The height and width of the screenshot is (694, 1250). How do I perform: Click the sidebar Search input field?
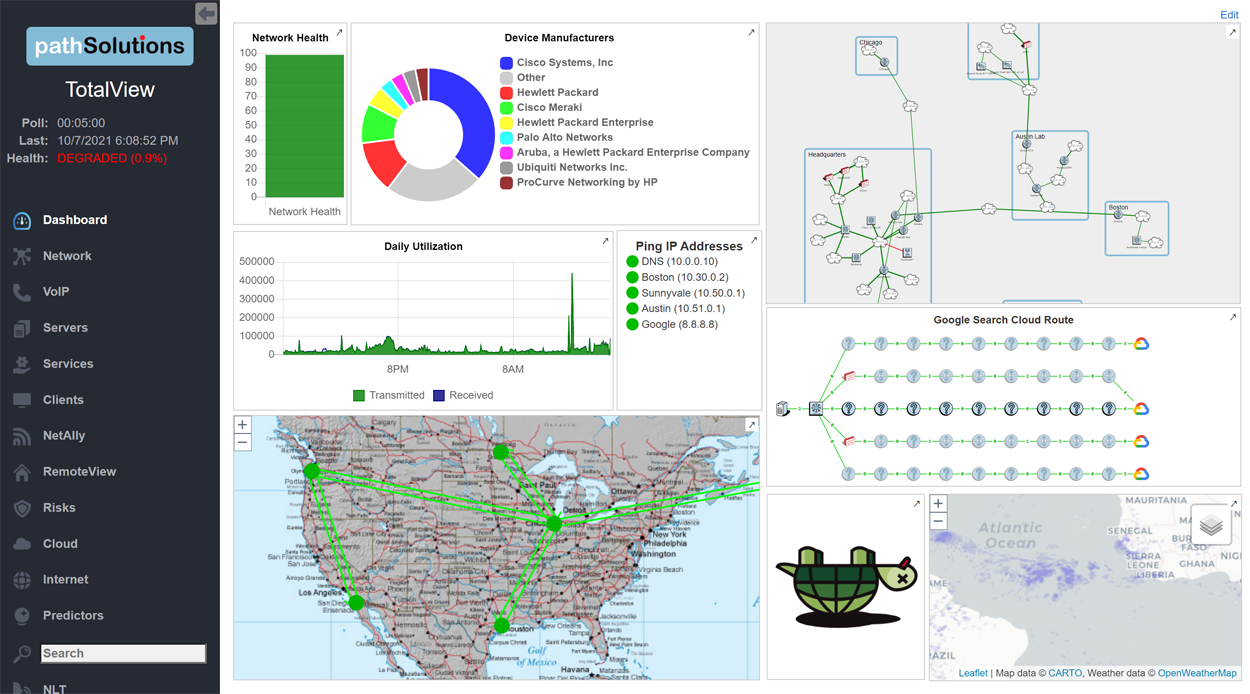click(123, 653)
